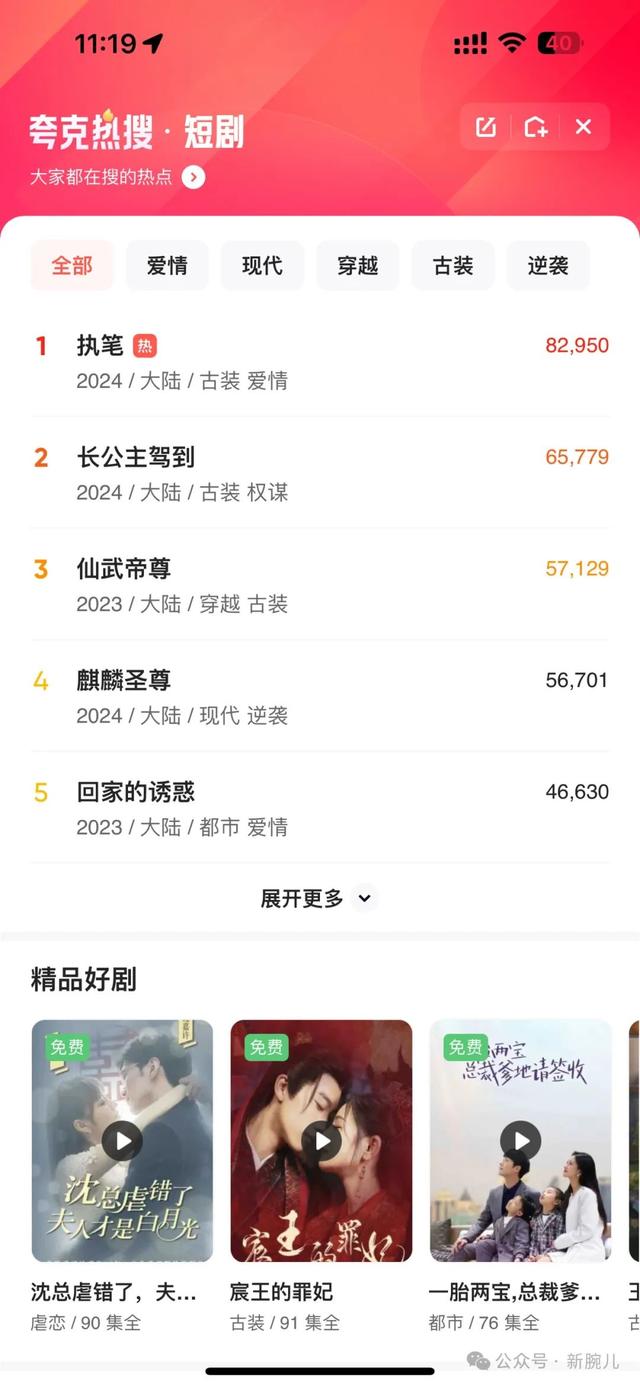
Task: Open the feedback edit icon top right
Action: 485,127
